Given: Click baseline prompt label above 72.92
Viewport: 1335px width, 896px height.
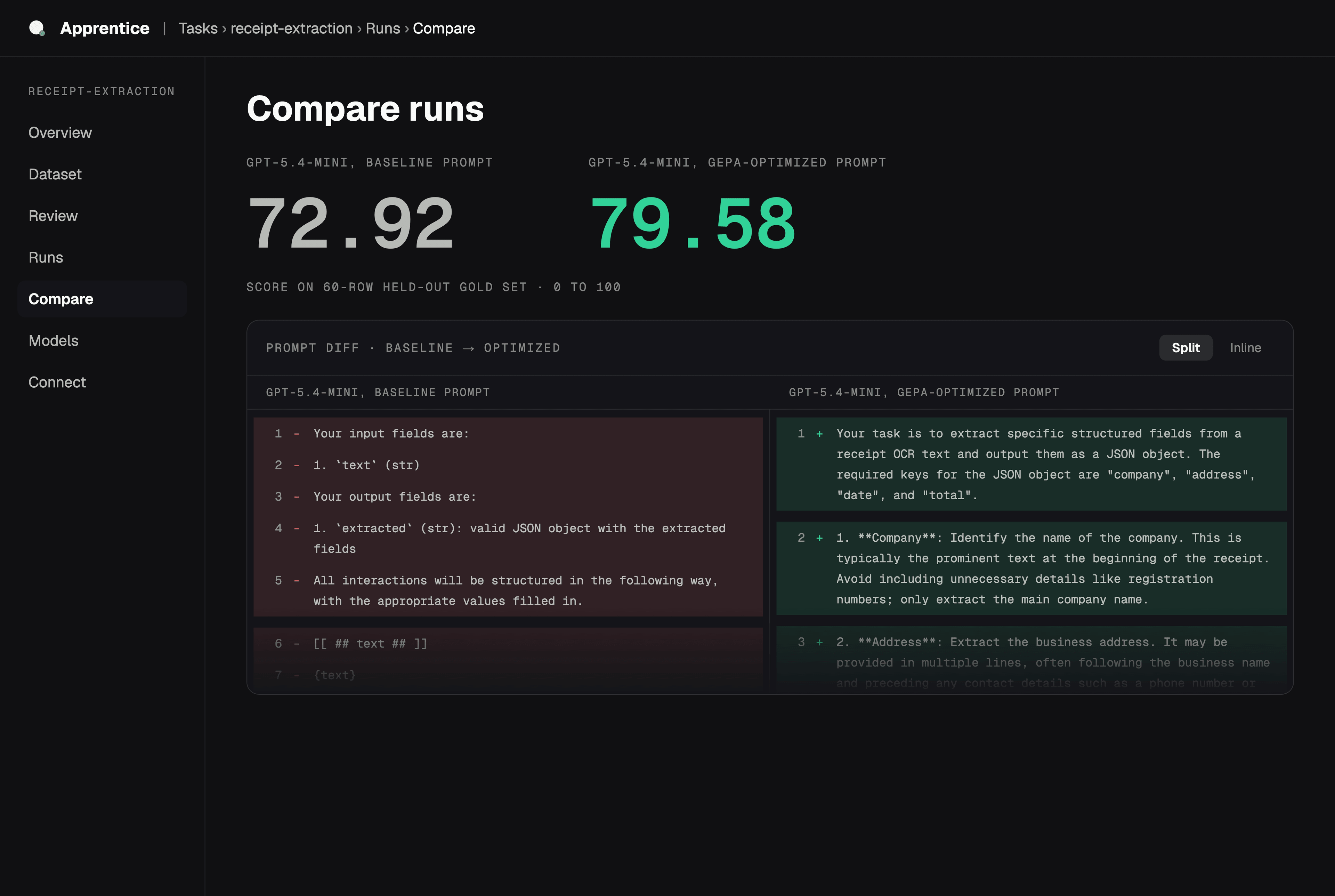Looking at the screenshot, I should point(369,162).
